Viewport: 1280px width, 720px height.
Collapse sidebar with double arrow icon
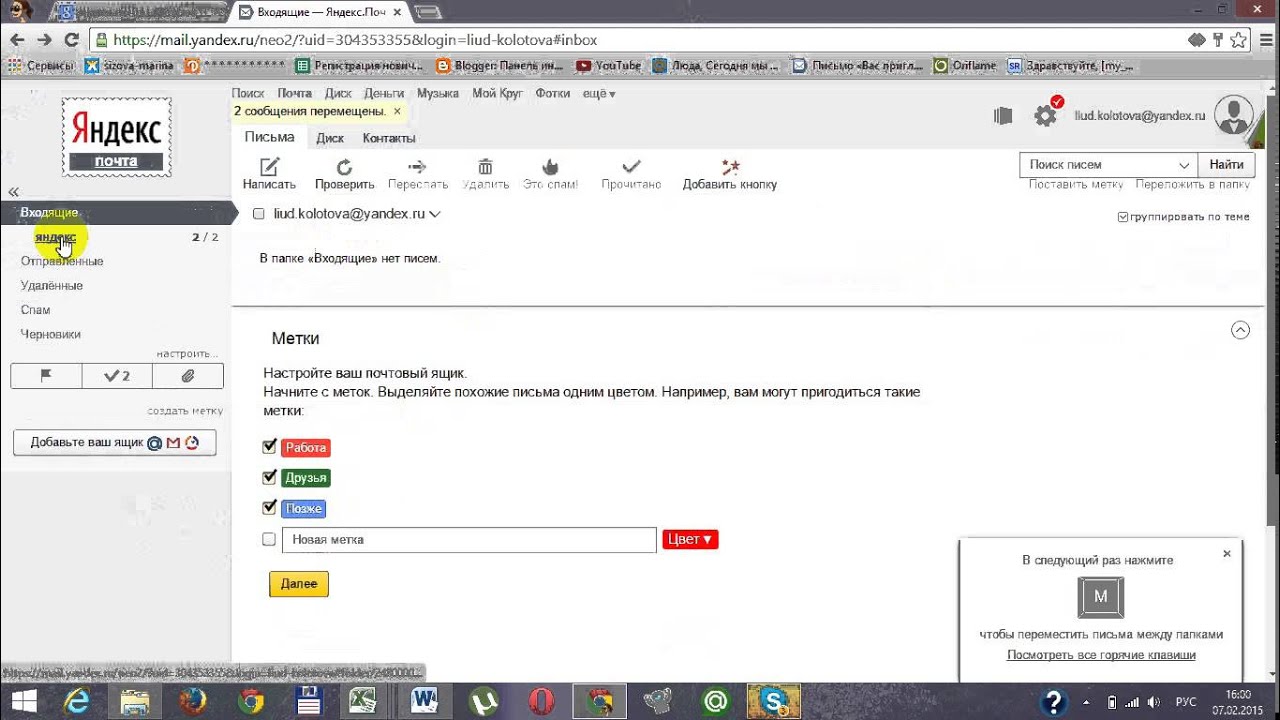14,191
